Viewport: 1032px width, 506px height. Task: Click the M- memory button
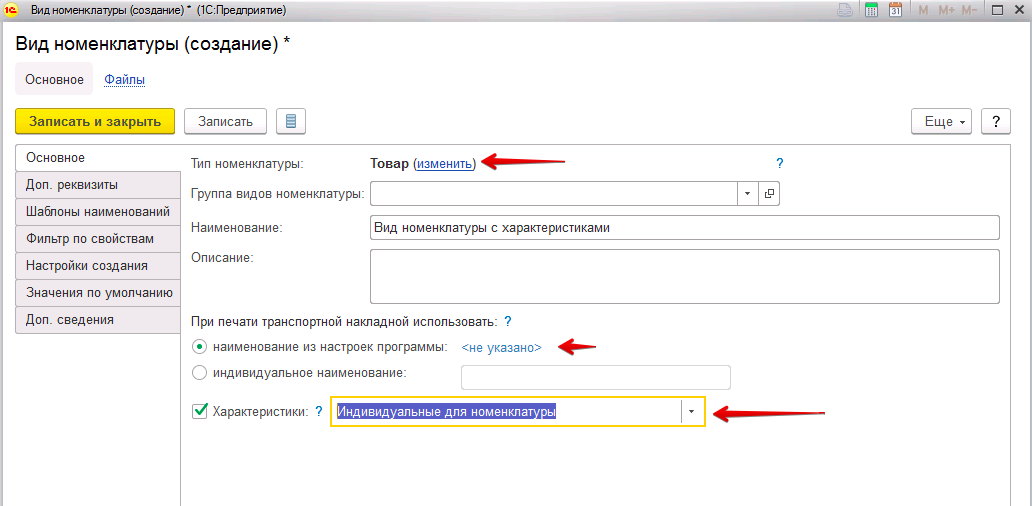pyautogui.click(x=969, y=11)
